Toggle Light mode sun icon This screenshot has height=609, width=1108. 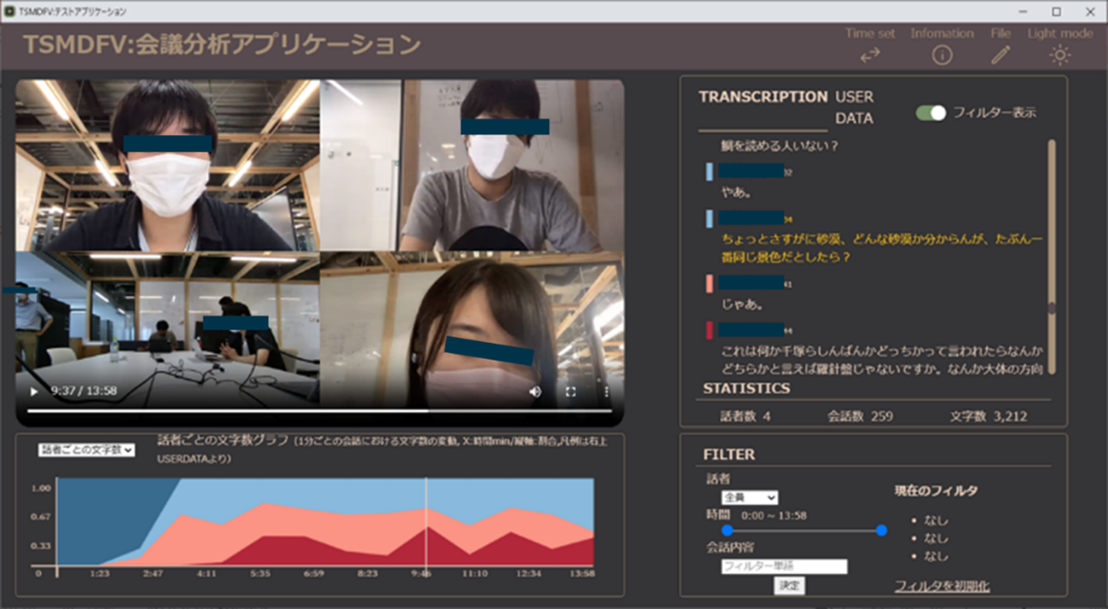(x=1060, y=56)
